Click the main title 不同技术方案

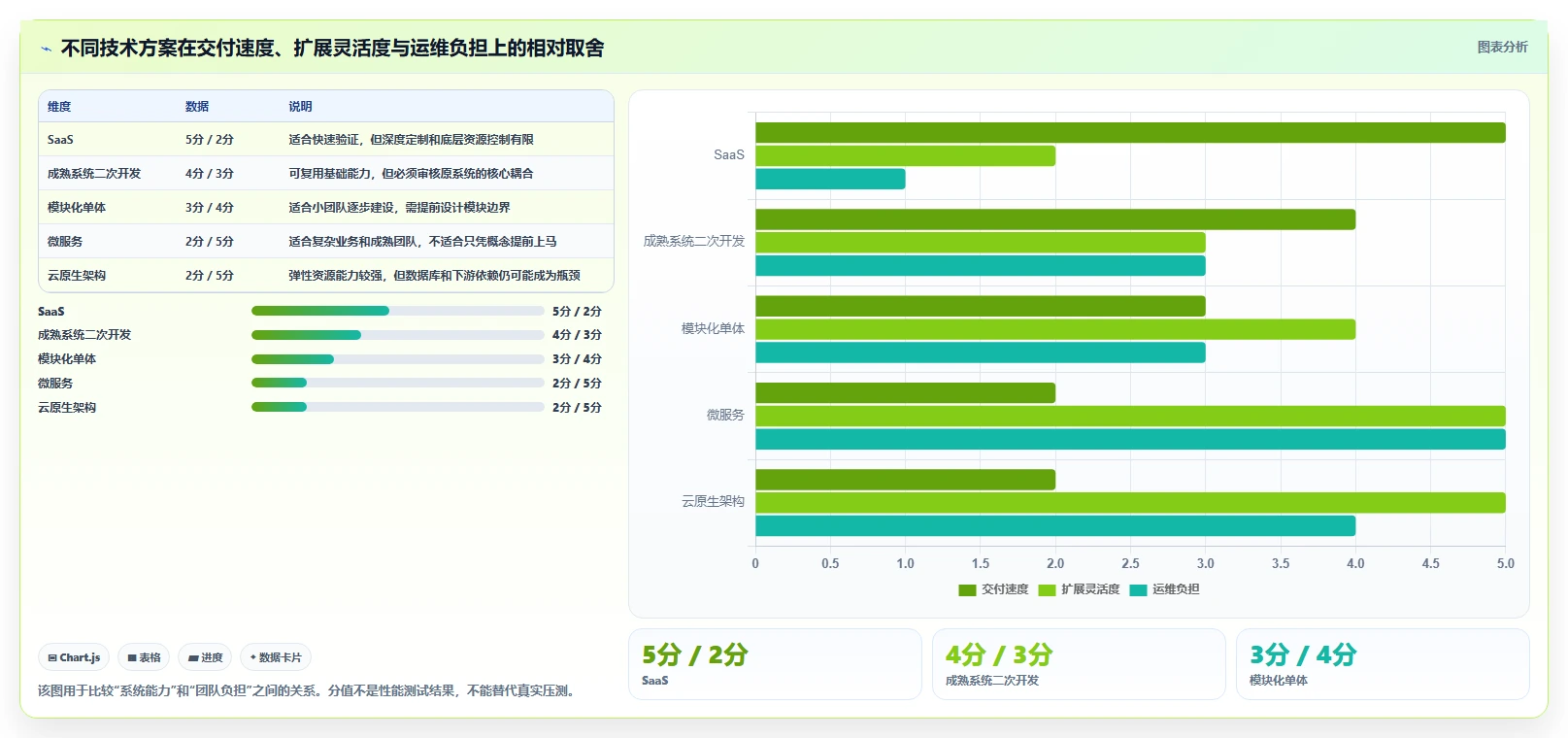click(x=332, y=49)
